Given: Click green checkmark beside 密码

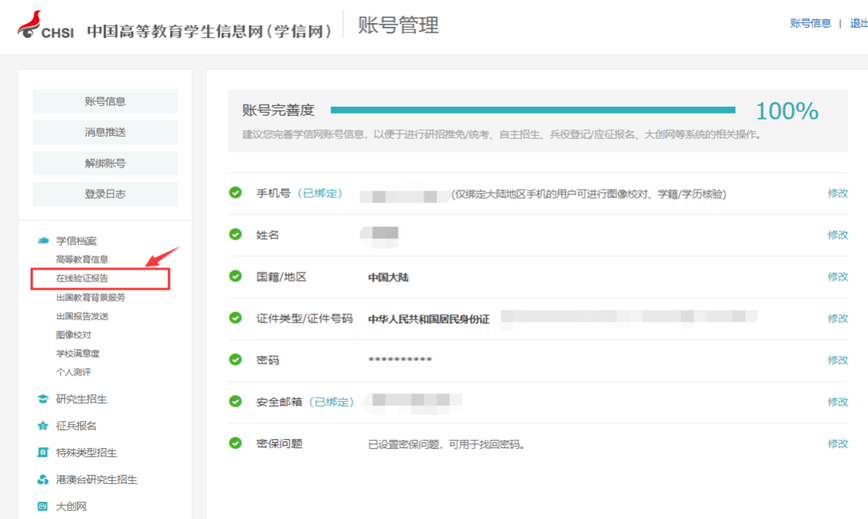Looking at the screenshot, I should 235,359.
